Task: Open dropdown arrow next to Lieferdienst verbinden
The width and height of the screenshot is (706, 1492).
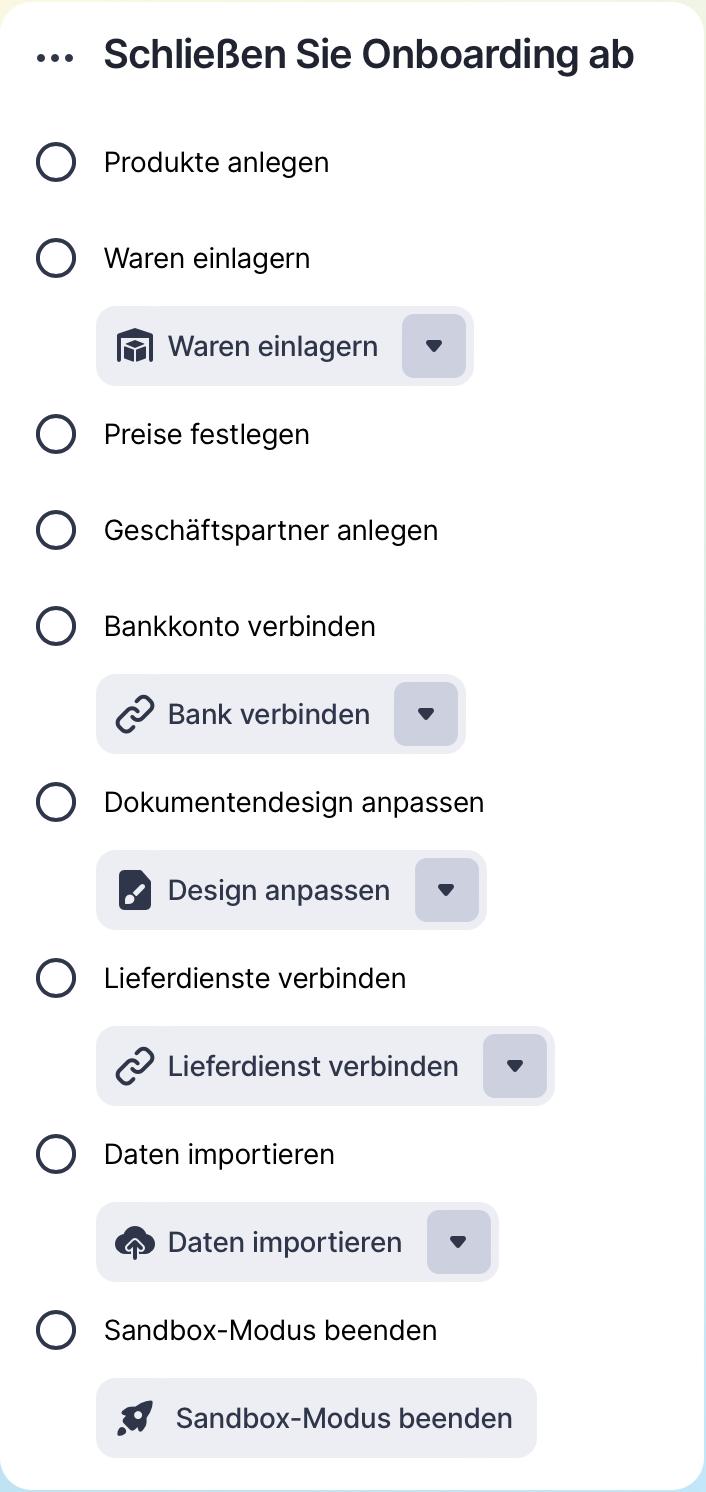Action: pyautogui.click(x=515, y=1066)
